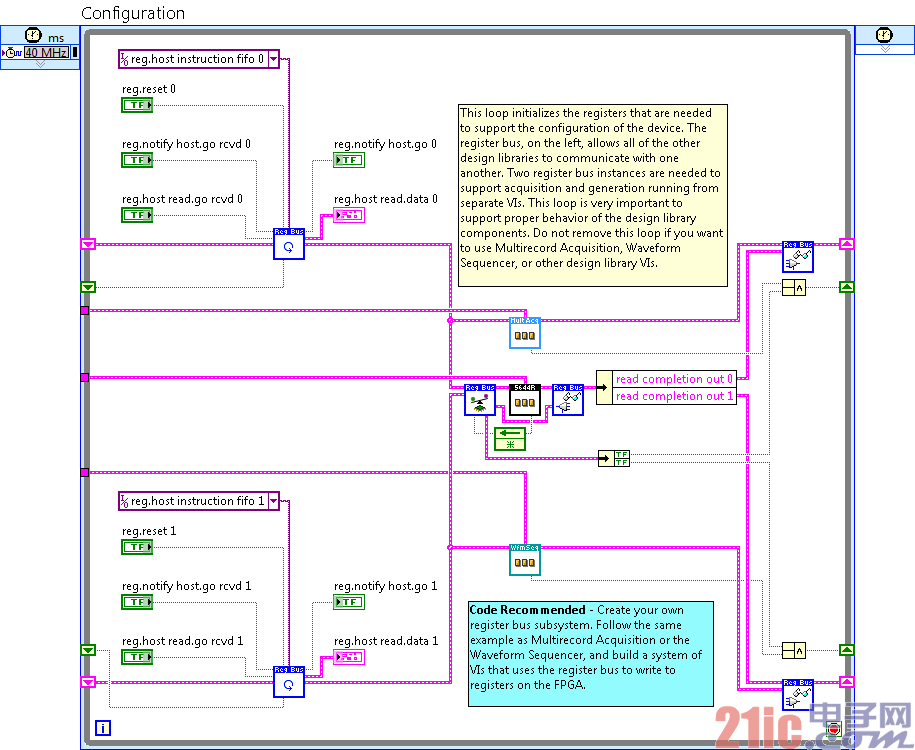Click the Configuration loop label
The height and width of the screenshot is (750, 915).
[133, 13]
